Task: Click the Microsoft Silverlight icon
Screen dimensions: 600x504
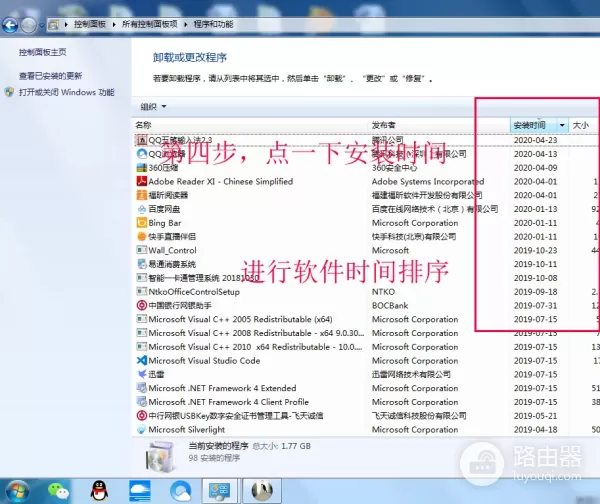Action: 142,429
